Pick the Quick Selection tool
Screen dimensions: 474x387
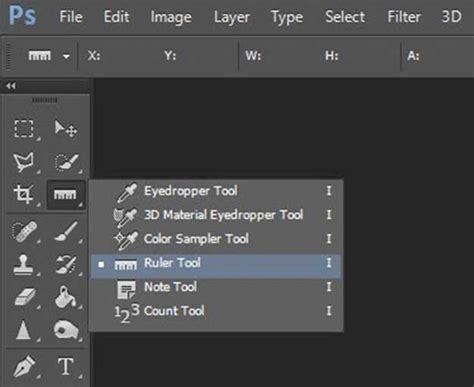coord(66,162)
